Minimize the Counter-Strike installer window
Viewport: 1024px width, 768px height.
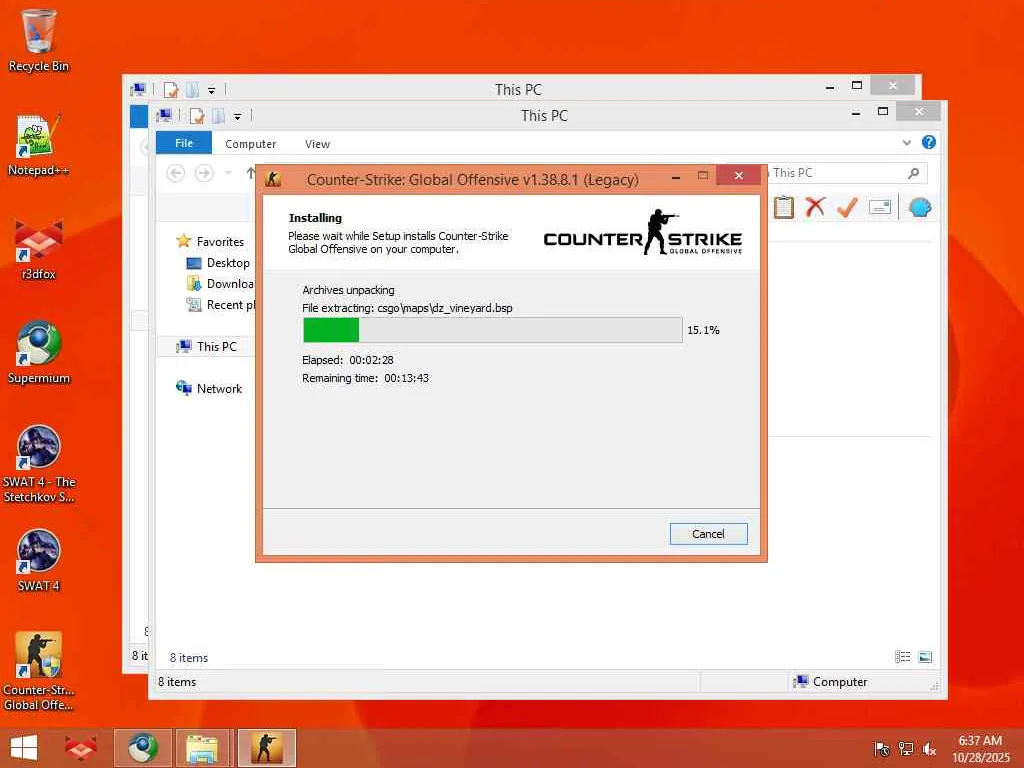676,176
